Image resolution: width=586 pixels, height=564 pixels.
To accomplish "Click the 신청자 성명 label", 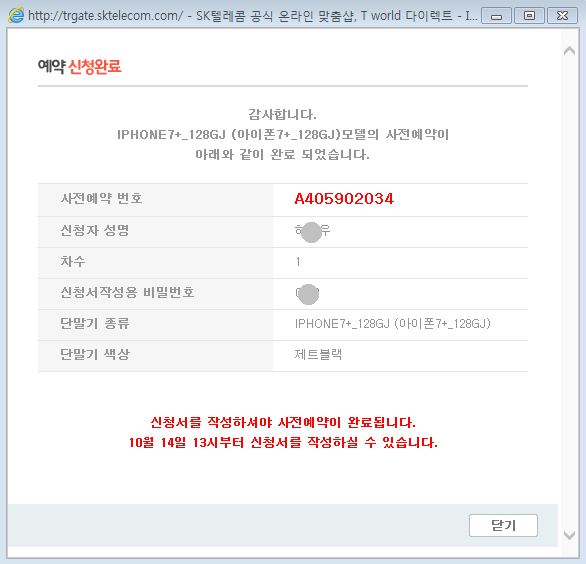I will (x=95, y=230).
